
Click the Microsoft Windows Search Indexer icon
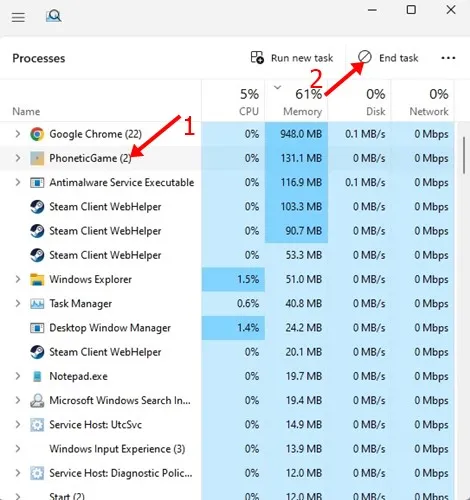(x=37, y=400)
